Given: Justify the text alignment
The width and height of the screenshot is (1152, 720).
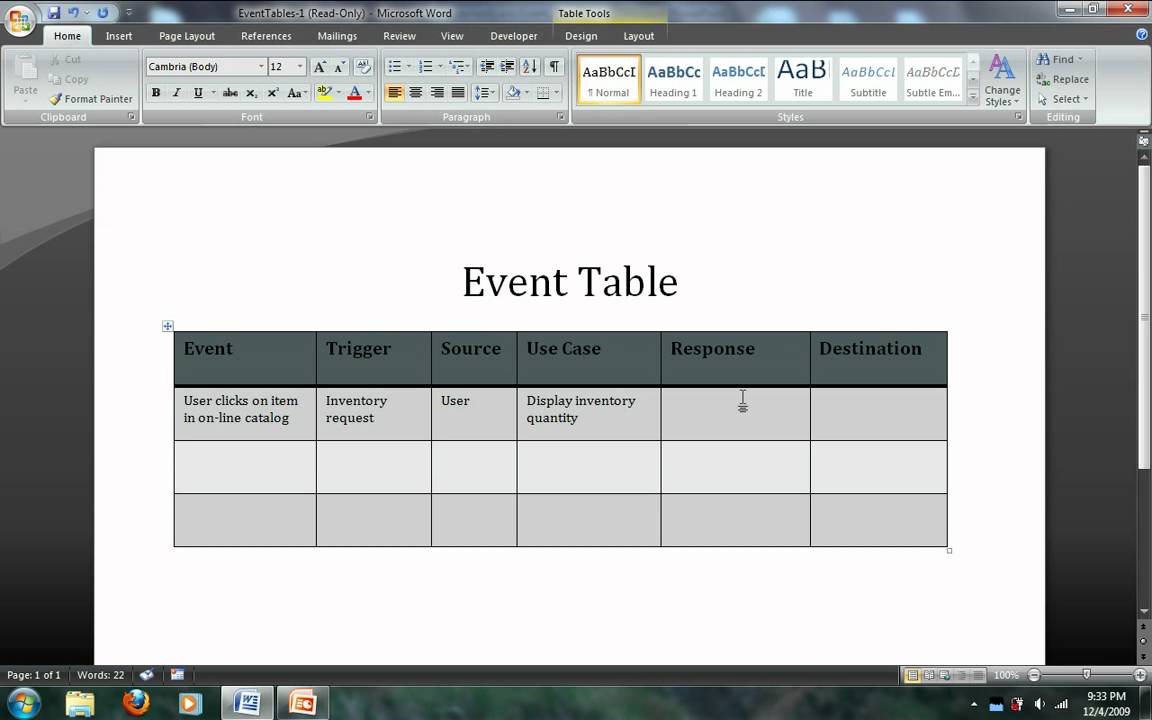Looking at the screenshot, I should point(458,93).
